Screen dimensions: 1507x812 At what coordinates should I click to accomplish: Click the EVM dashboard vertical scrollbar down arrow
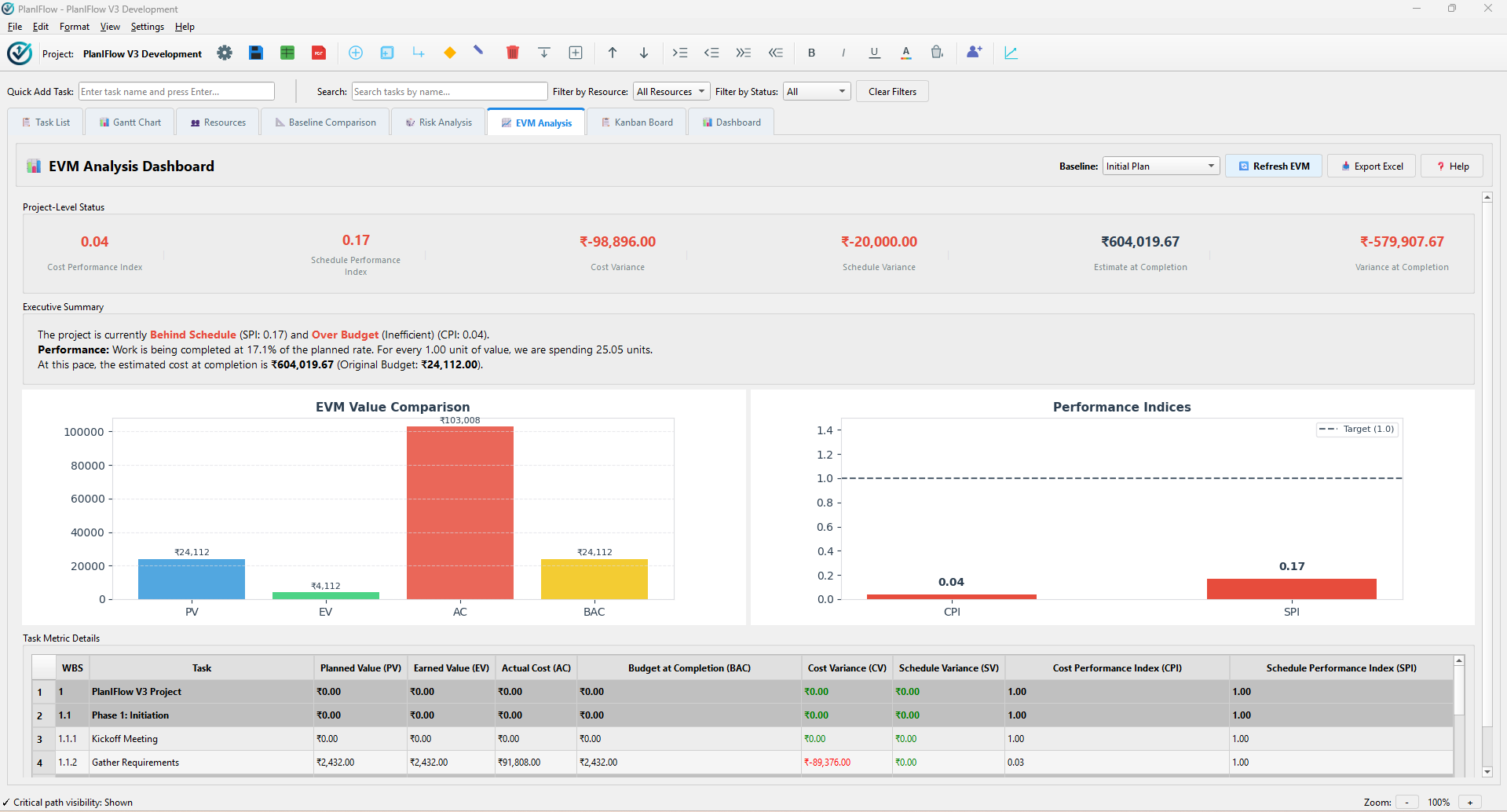click(1487, 772)
